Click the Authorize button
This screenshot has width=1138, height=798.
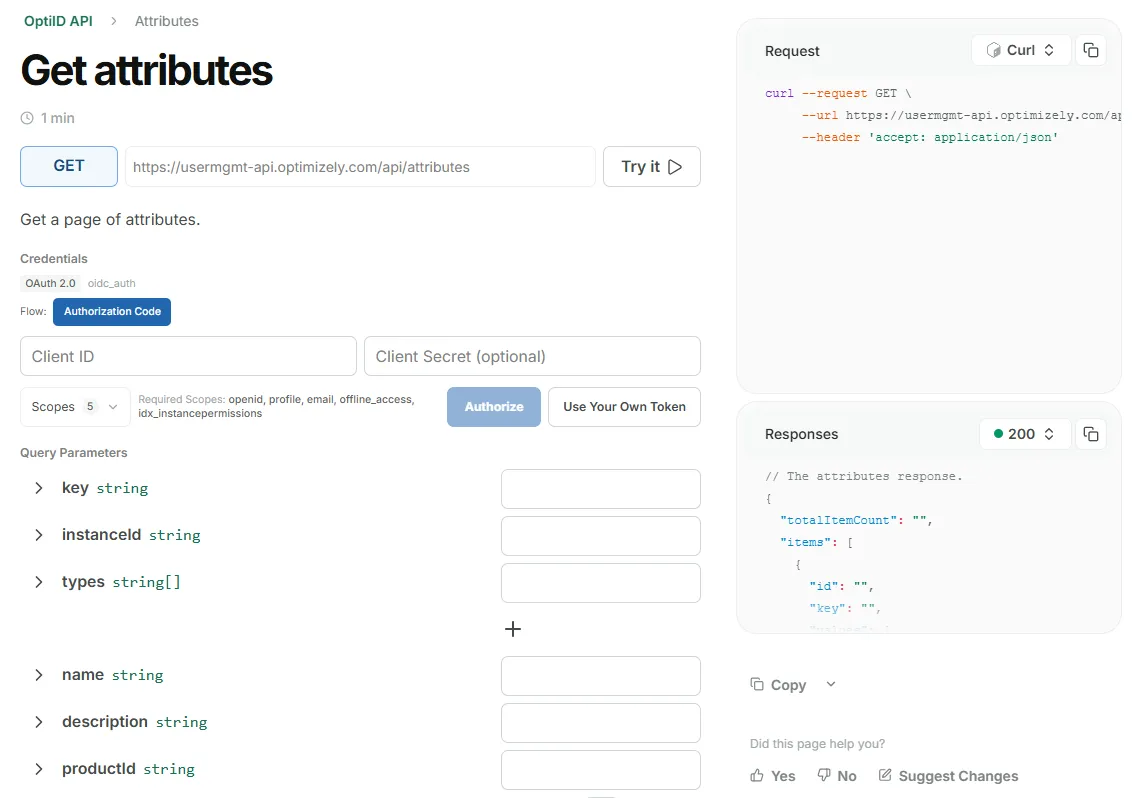click(x=494, y=407)
